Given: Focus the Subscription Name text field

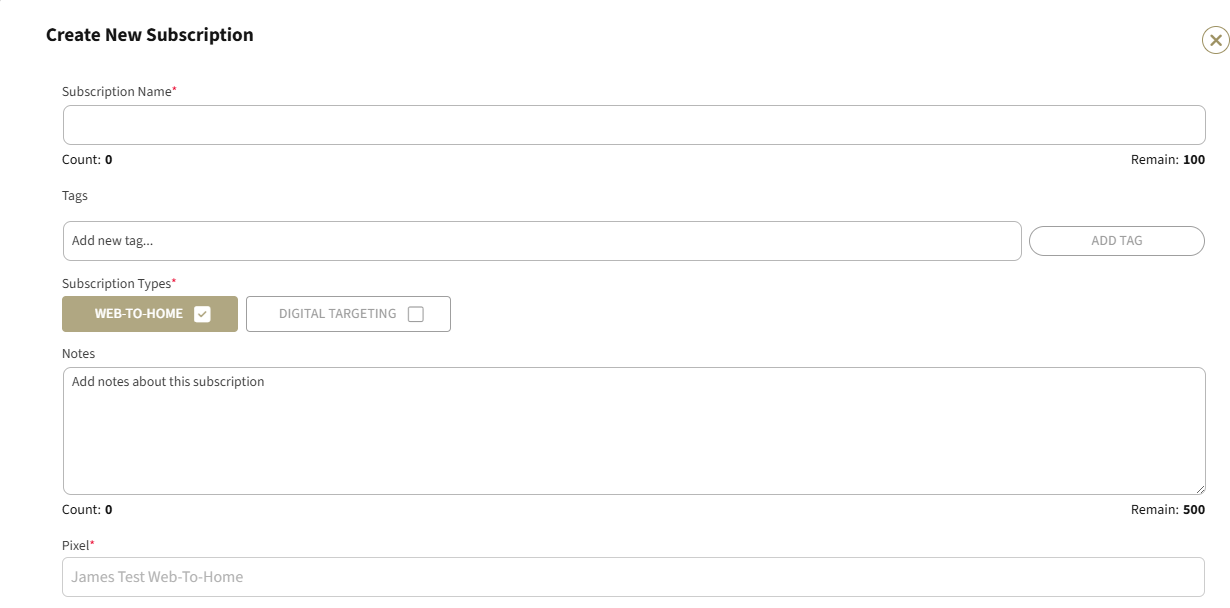Looking at the screenshot, I should [x=634, y=125].
